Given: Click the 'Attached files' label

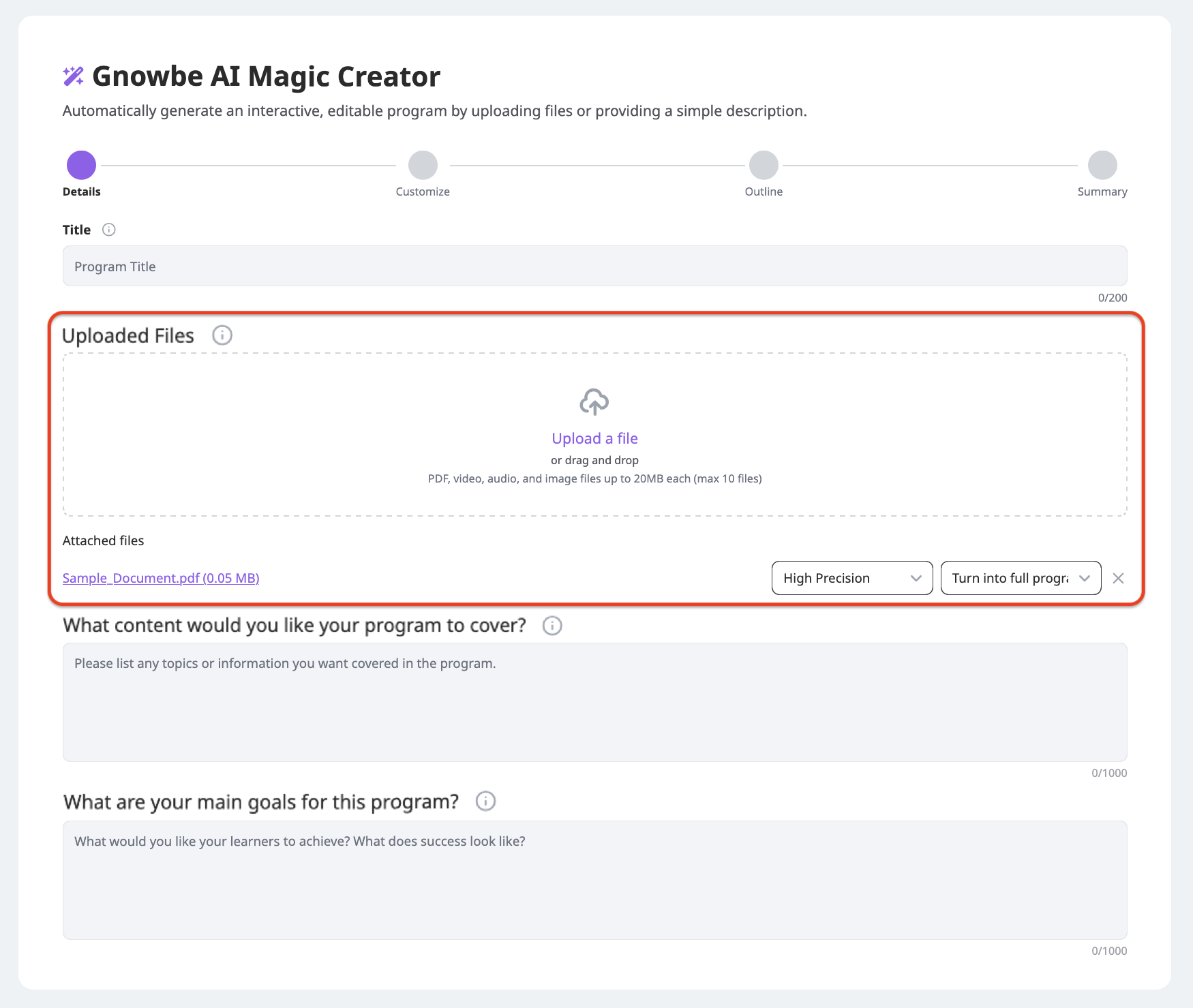Looking at the screenshot, I should (103, 540).
